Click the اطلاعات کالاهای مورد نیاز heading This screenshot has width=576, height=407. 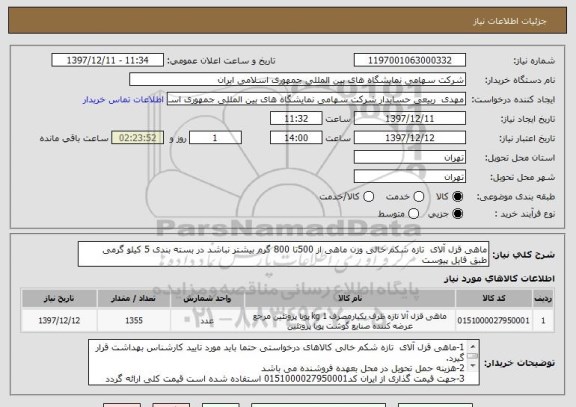(499, 279)
